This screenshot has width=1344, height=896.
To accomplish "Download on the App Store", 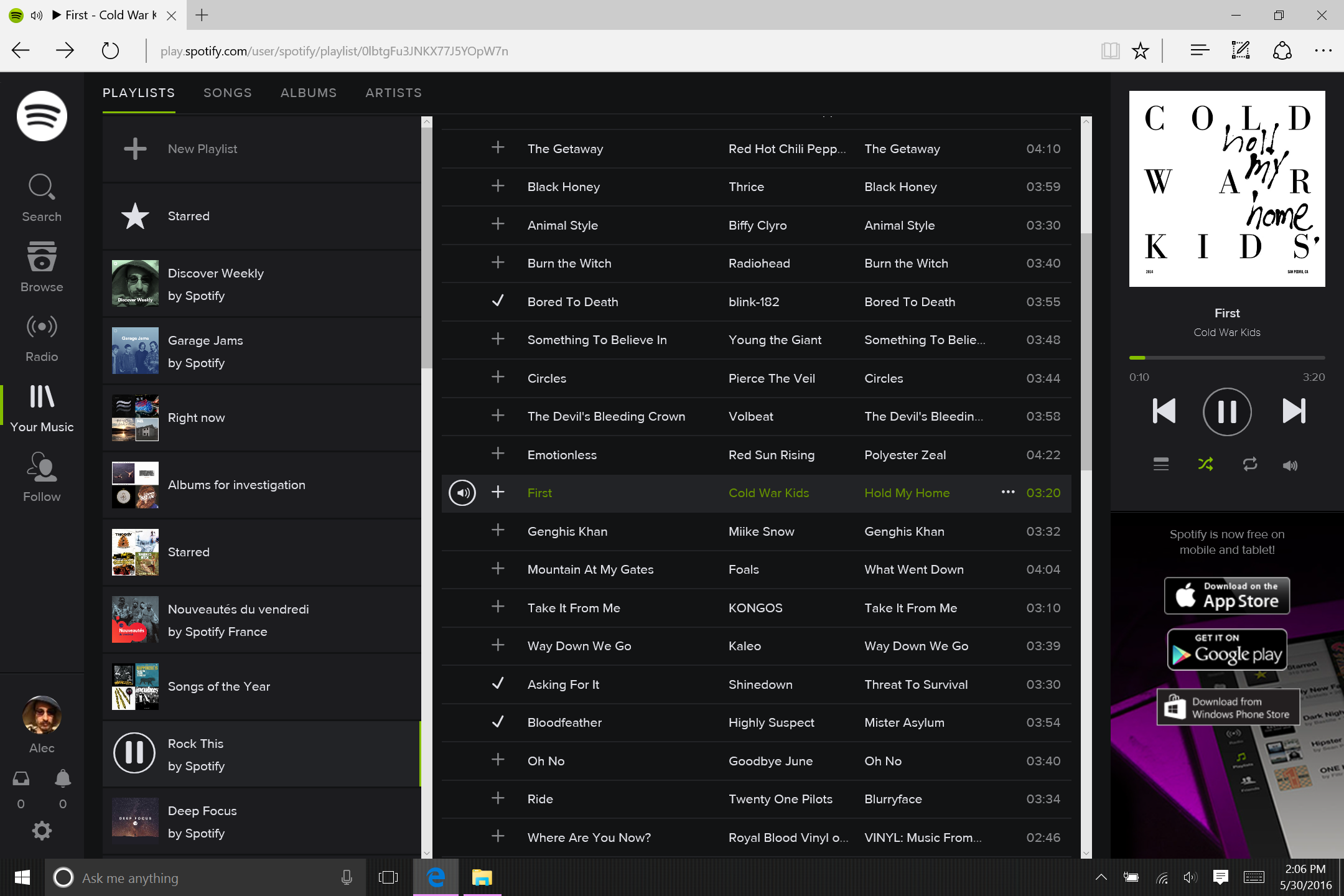I will [x=1227, y=595].
